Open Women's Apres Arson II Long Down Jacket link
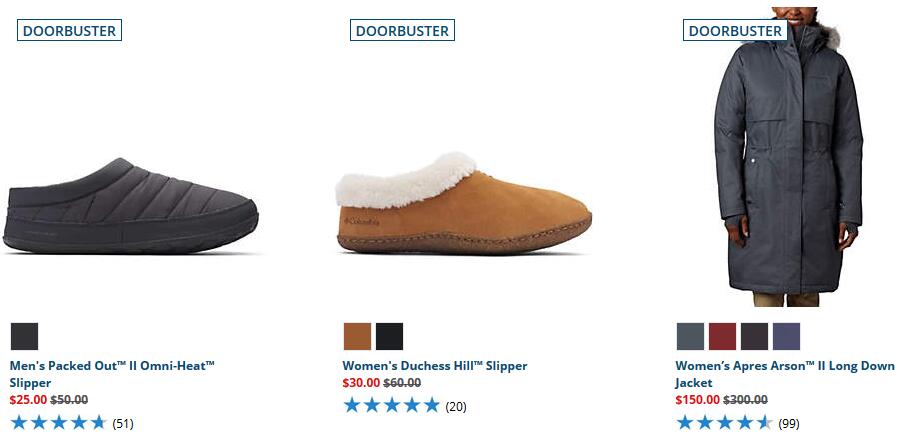The height and width of the screenshot is (445, 910). 785,374
